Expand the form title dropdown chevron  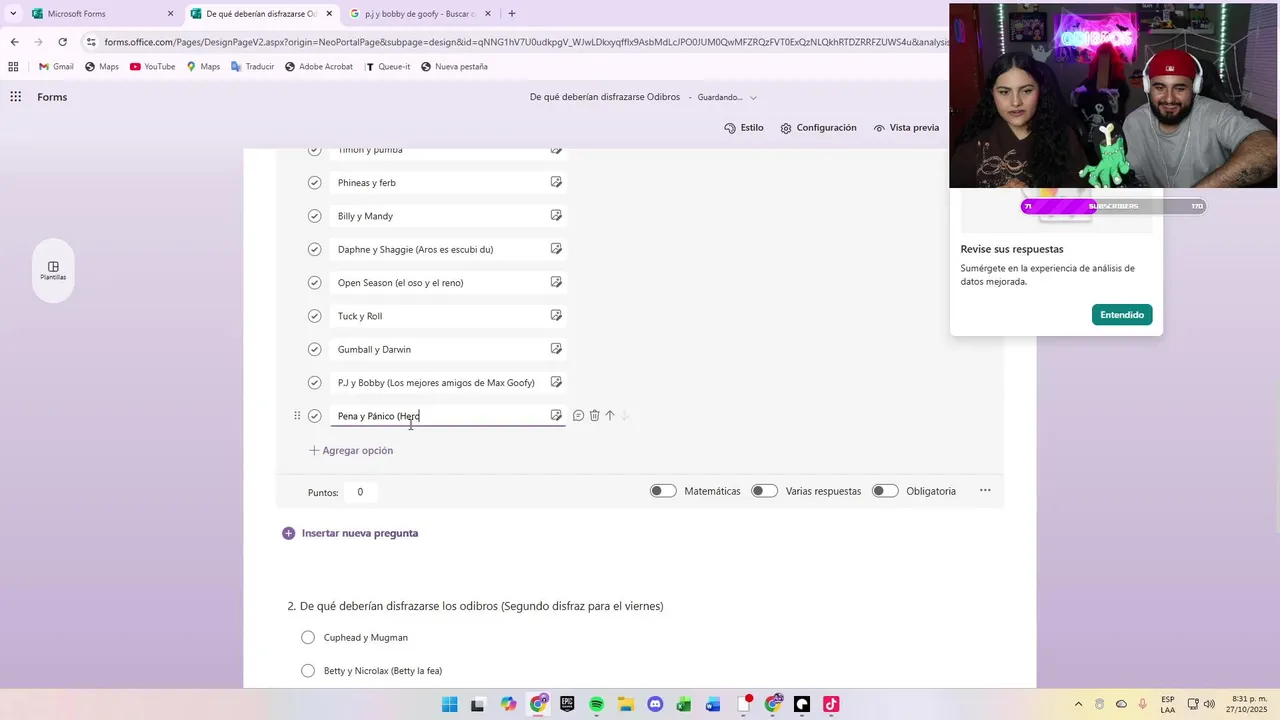(x=753, y=97)
